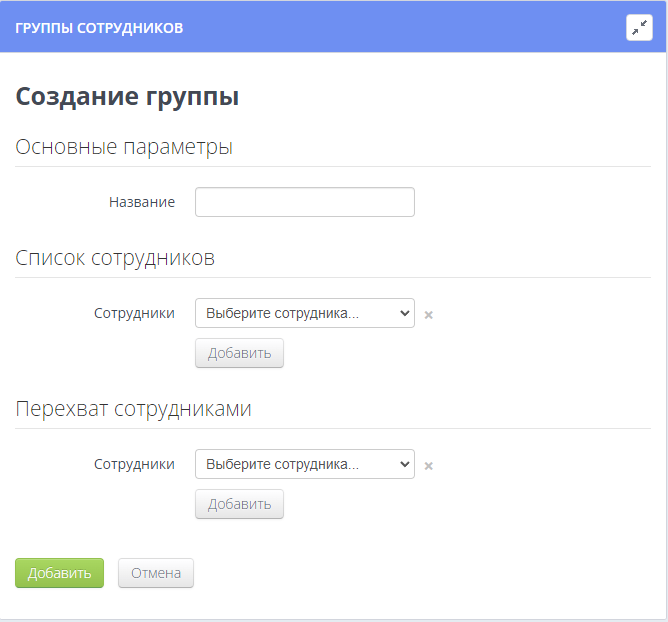Click the Сотрудники label in Перехват сотрудниками
Screen dimensions: 668x622
(x=134, y=464)
